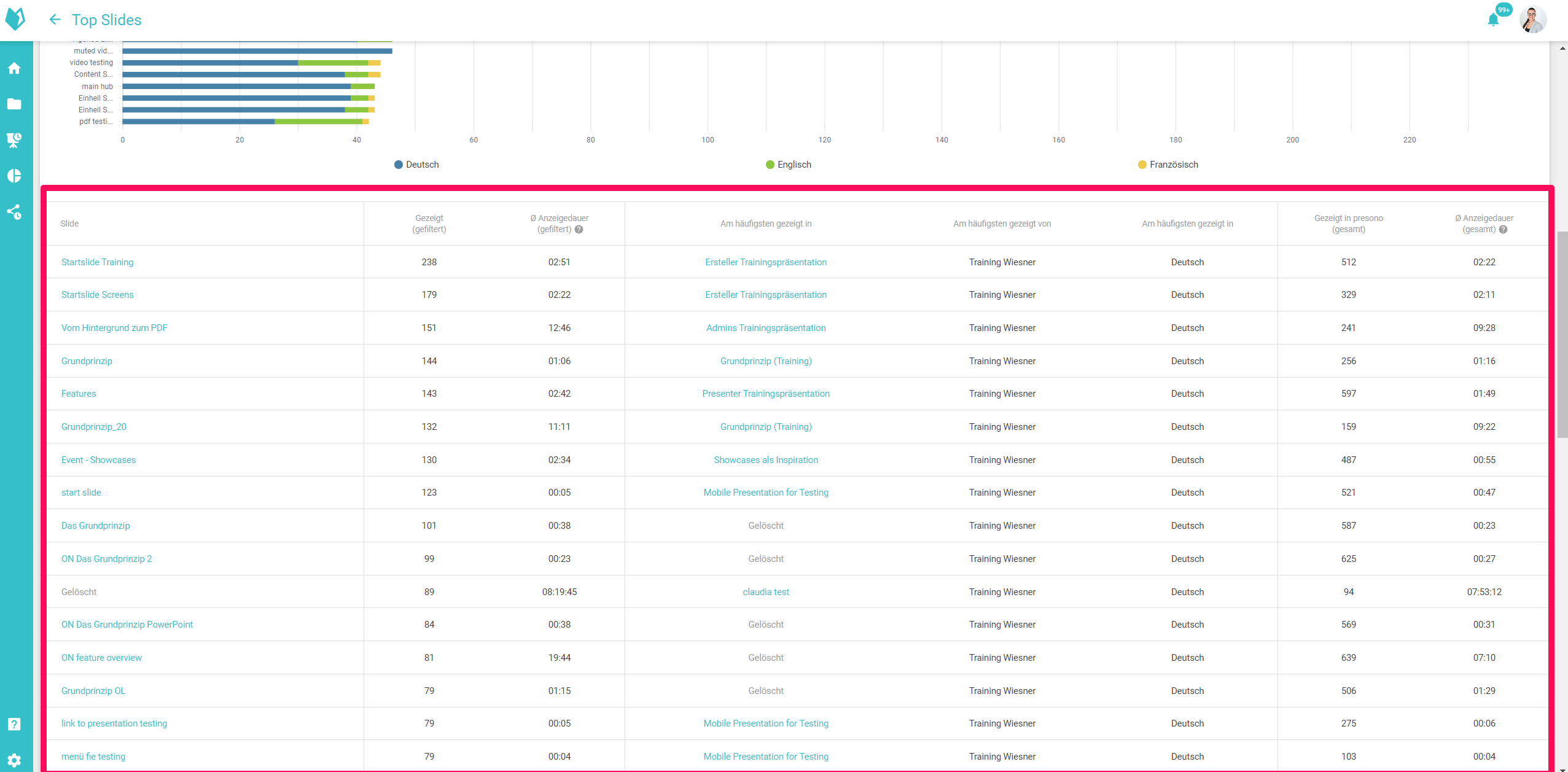
Task: Open the help question mark icon in the sidebar
Action: (x=14, y=724)
